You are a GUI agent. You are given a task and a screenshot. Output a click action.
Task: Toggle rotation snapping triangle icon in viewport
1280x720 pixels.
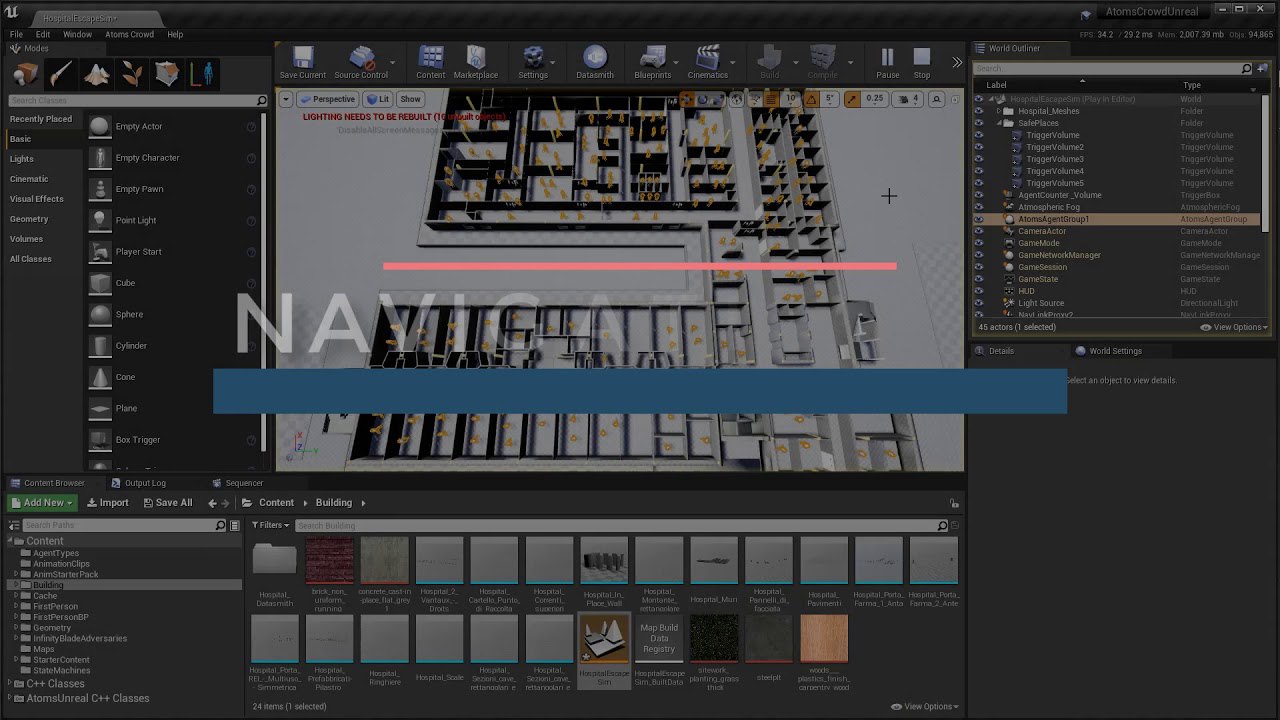(812, 99)
